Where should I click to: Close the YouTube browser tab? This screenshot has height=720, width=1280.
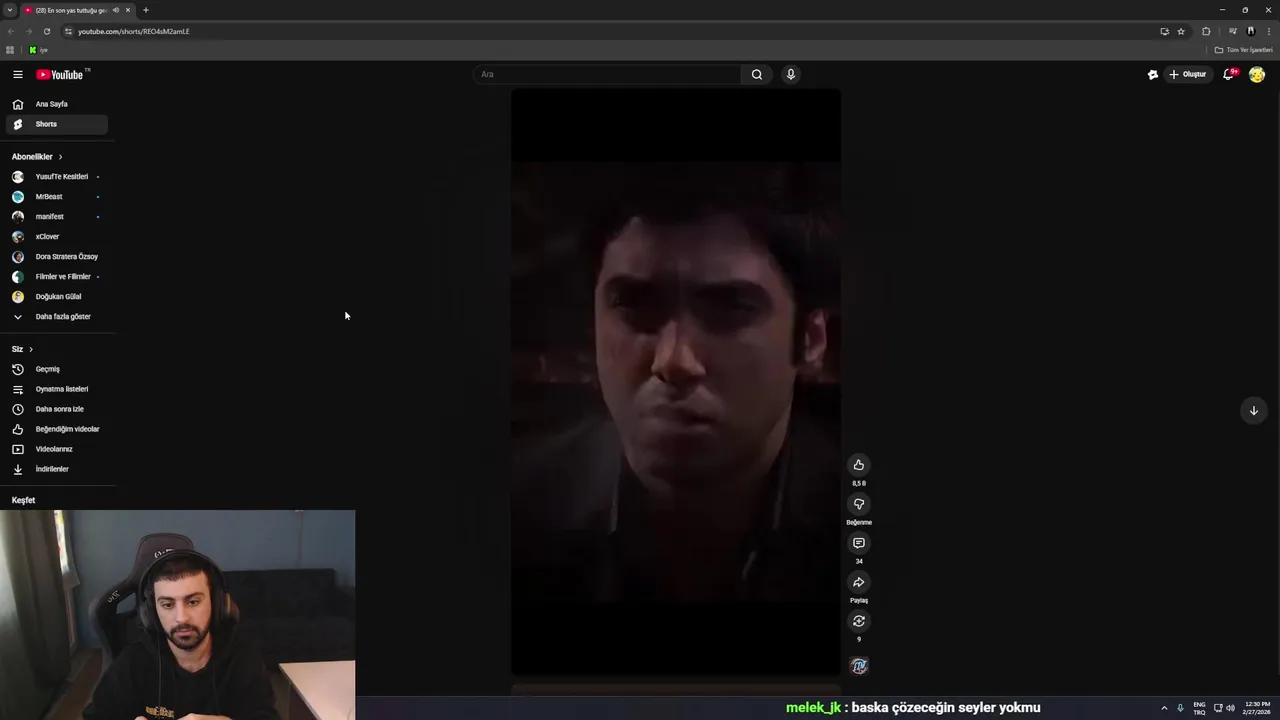click(x=128, y=10)
